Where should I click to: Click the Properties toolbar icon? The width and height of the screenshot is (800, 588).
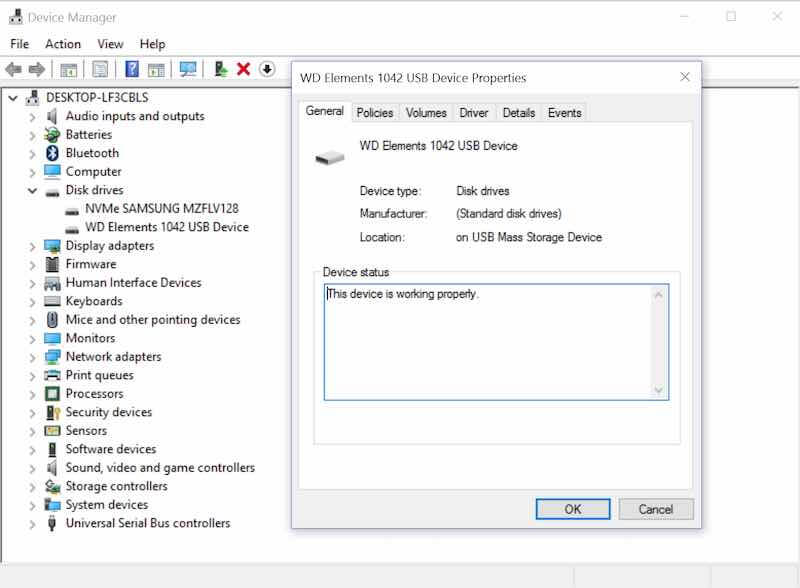pyautogui.click(x=100, y=69)
